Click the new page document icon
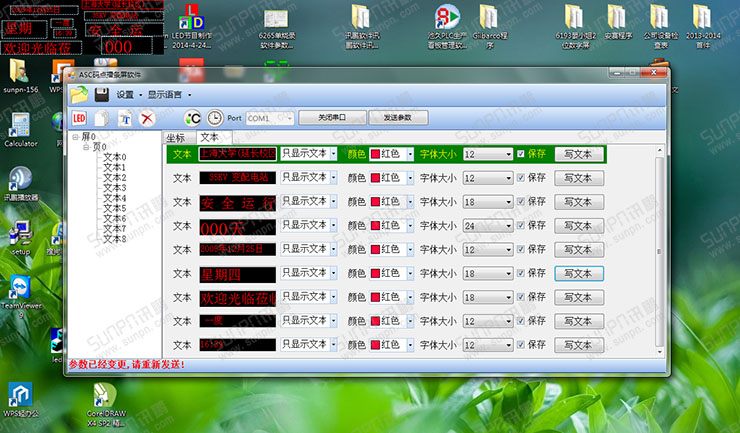Viewport: 740px width, 433px height. 103,118
